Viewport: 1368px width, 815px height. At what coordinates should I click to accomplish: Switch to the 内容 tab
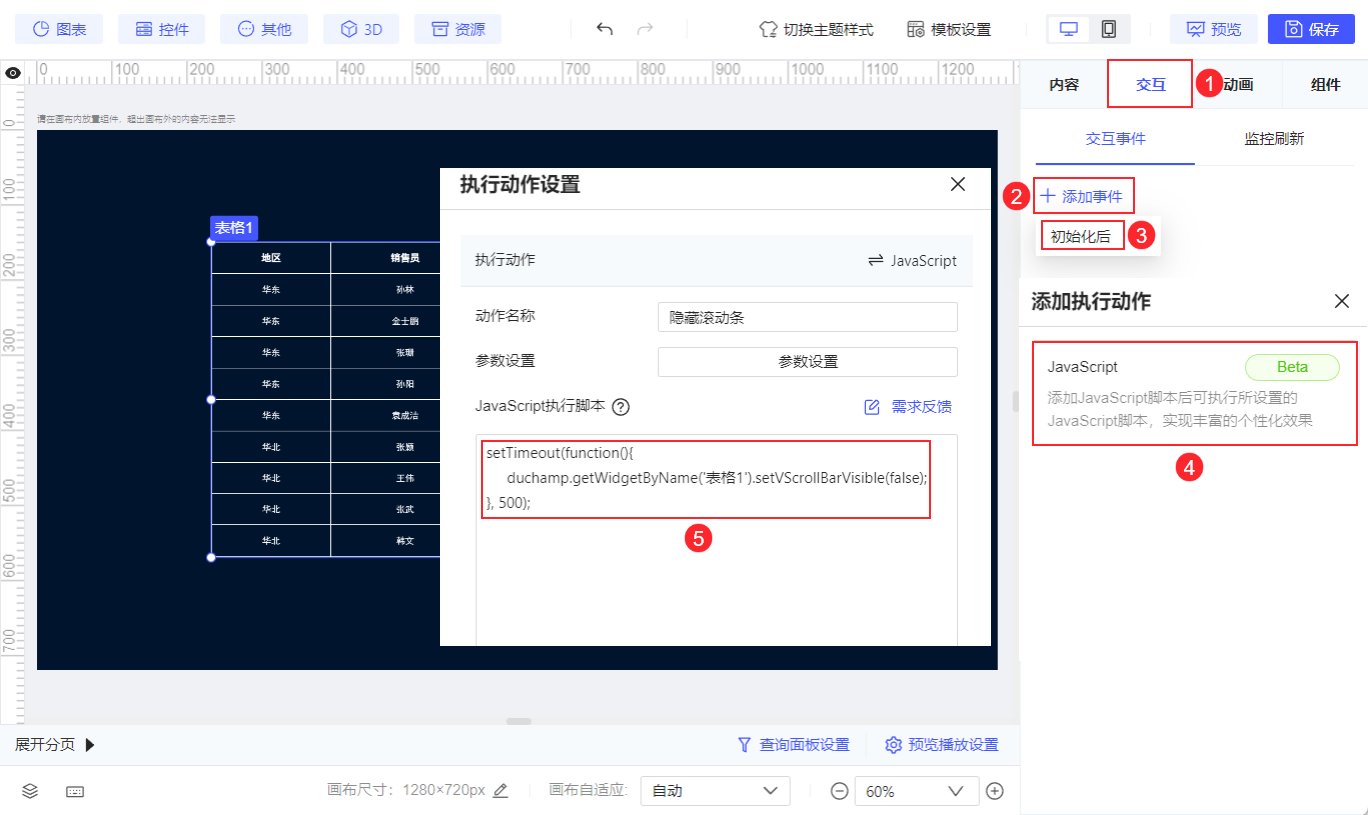[x=1064, y=84]
